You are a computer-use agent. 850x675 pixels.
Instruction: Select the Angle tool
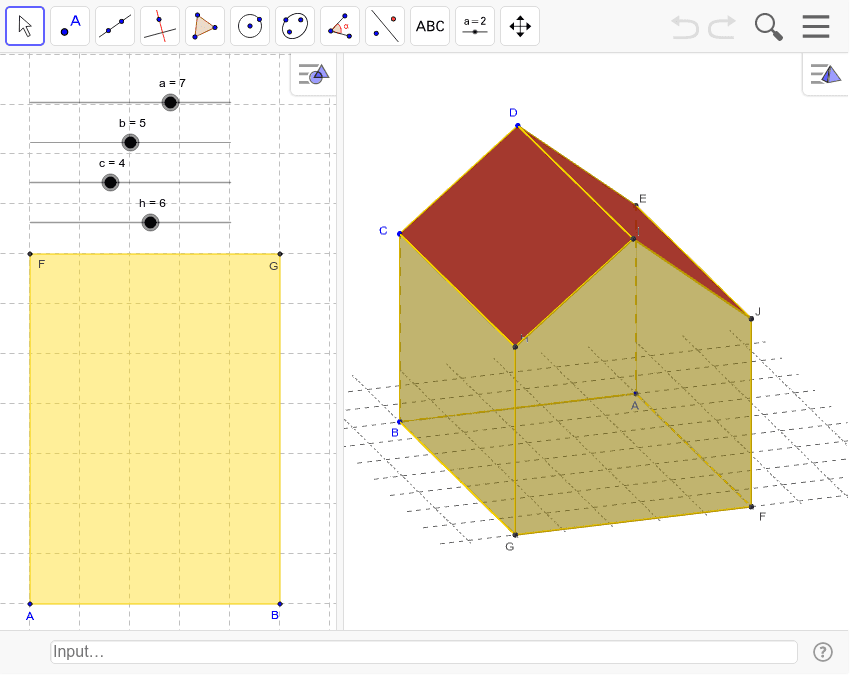(340, 26)
